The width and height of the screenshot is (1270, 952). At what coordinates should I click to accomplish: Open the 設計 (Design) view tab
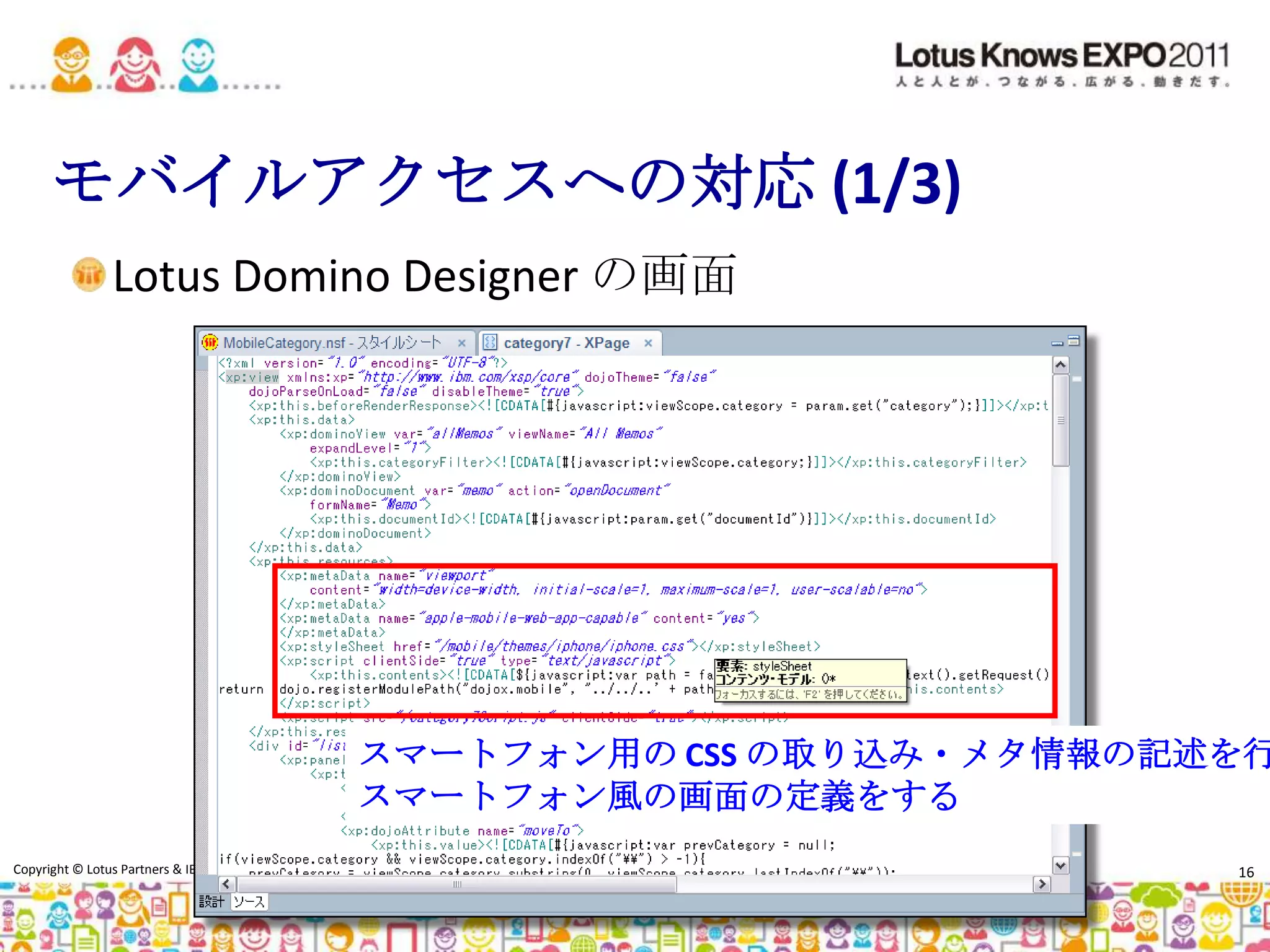tap(211, 902)
